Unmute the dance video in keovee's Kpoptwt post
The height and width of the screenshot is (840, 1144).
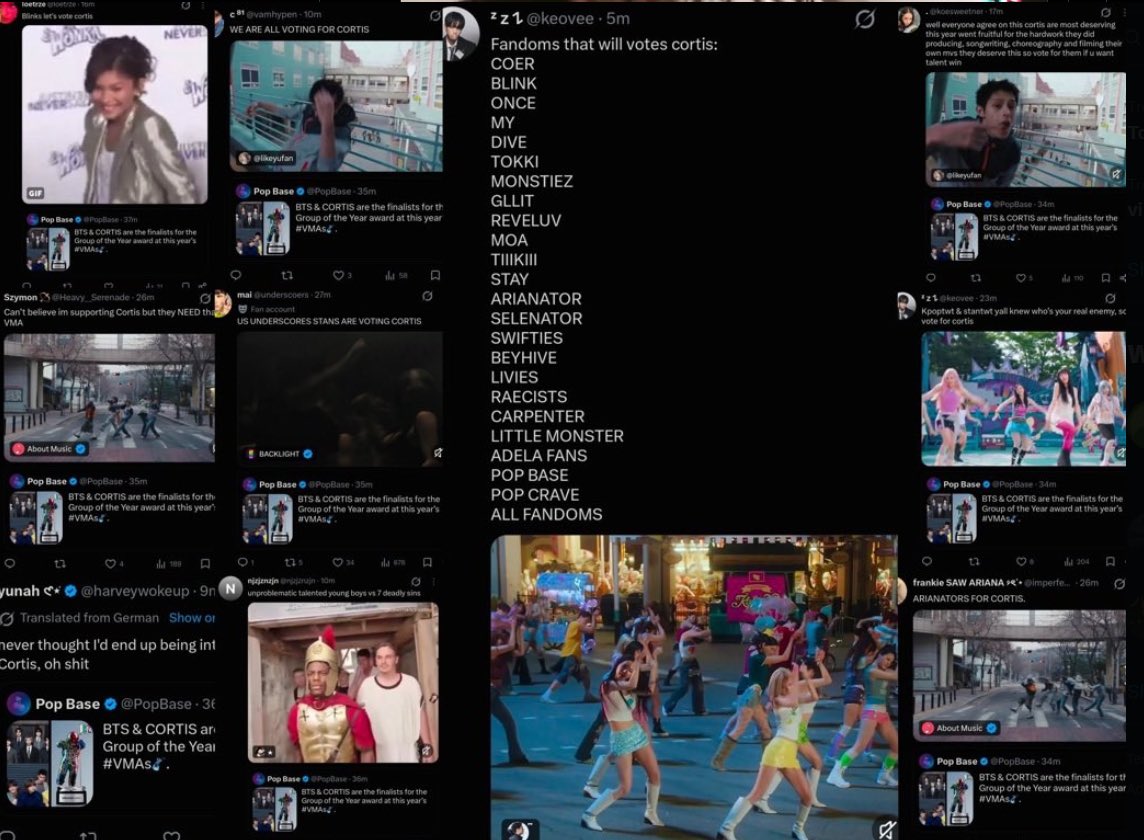coord(1120,453)
